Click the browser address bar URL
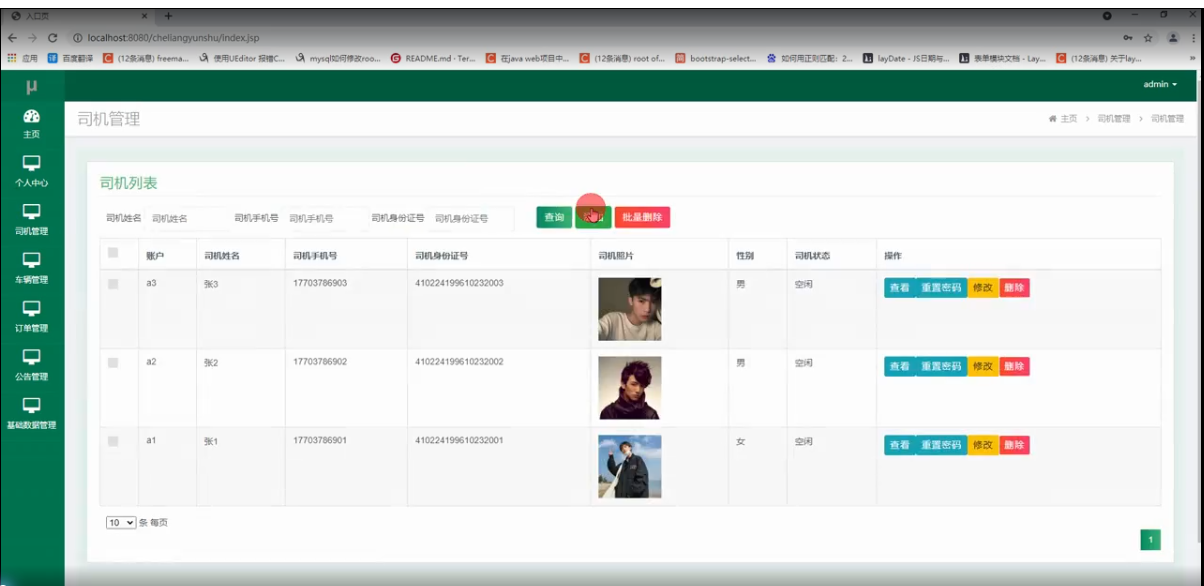This screenshot has width=1204, height=586. (x=173, y=37)
